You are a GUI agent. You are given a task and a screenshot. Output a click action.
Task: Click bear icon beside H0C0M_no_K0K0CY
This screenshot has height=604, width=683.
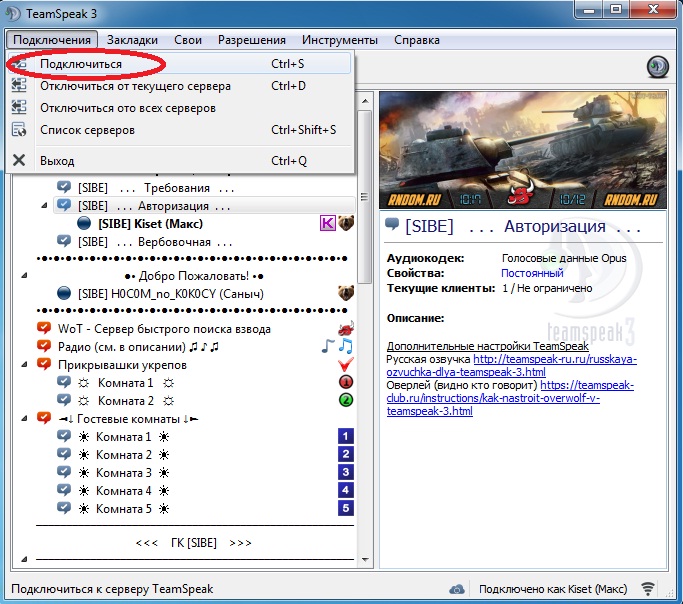(x=346, y=293)
